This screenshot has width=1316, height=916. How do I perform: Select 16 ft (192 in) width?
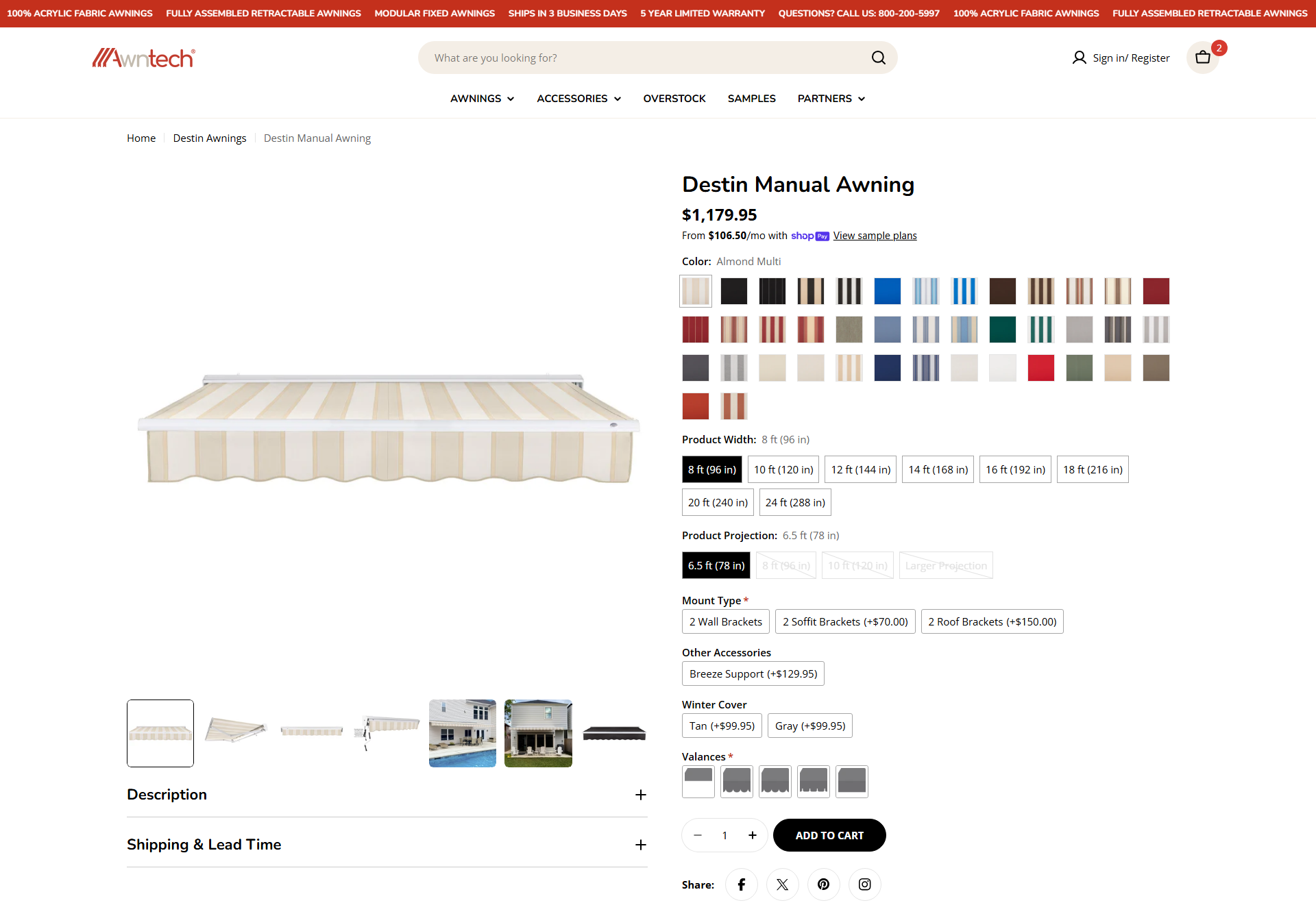pyautogui.click(x=1015, y=469)
